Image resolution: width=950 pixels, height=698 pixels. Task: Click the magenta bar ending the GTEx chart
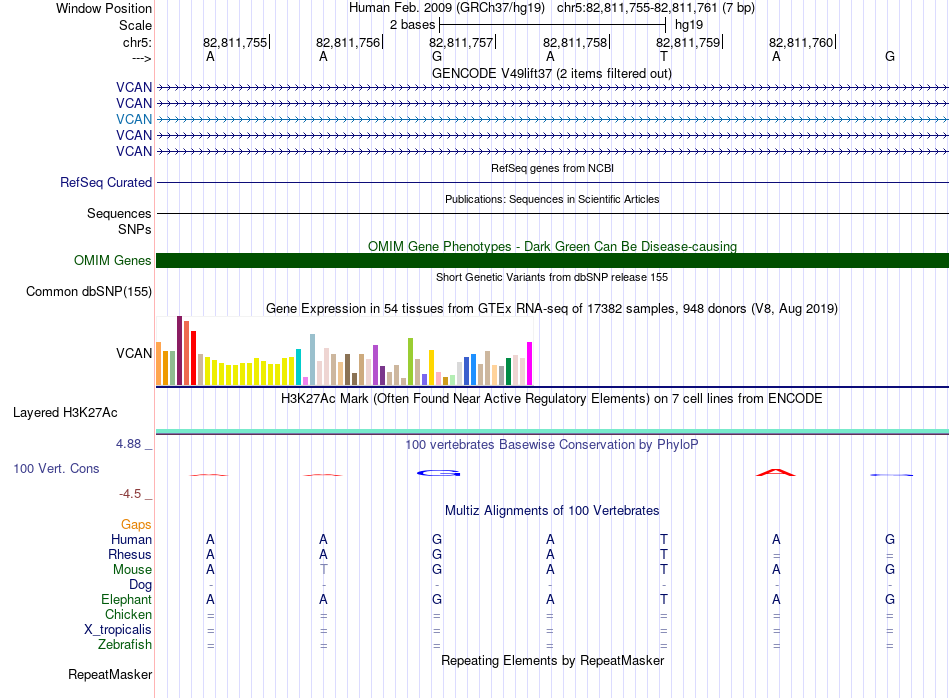(530, 364)
